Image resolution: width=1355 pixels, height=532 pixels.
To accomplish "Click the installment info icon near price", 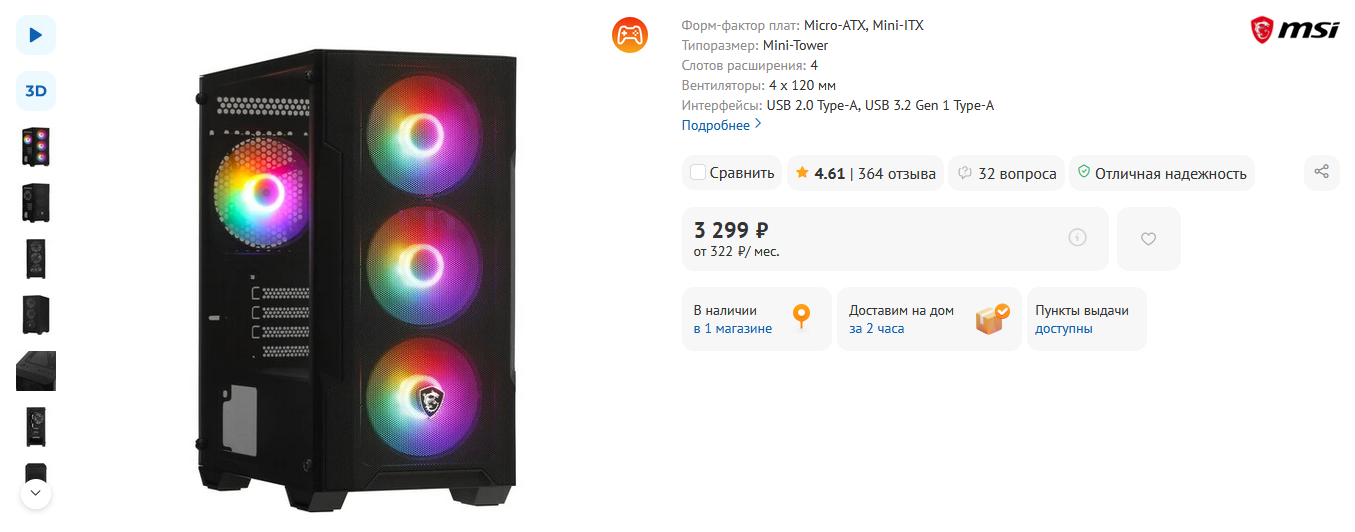I will pos(1077,238).
